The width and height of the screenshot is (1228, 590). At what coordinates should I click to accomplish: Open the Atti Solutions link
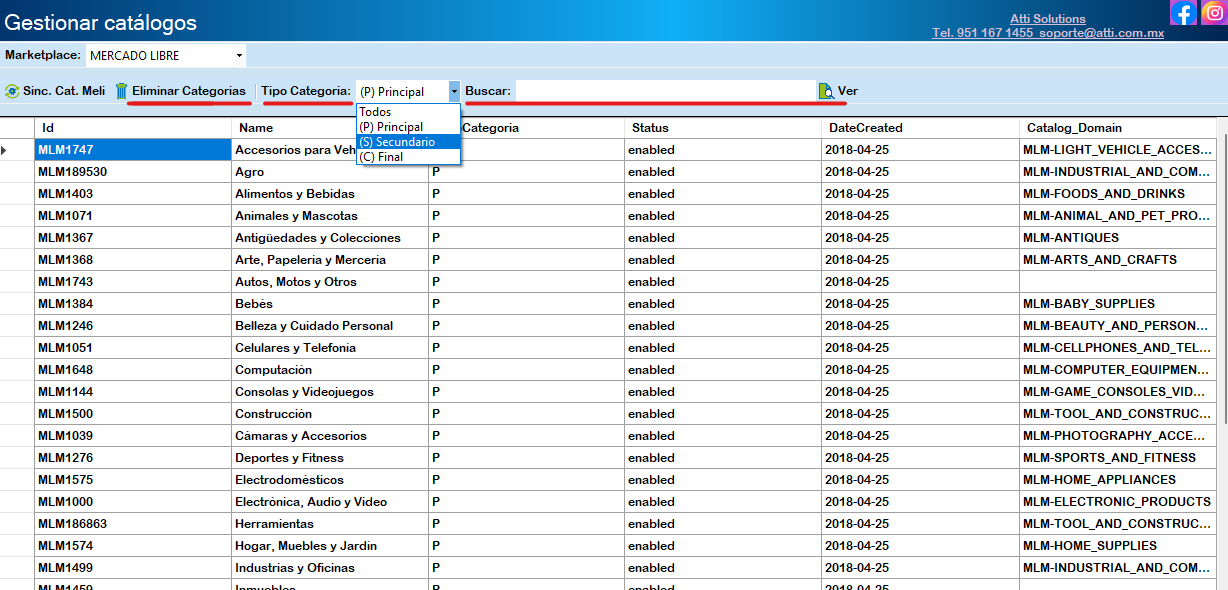[x=1047, y=19]
